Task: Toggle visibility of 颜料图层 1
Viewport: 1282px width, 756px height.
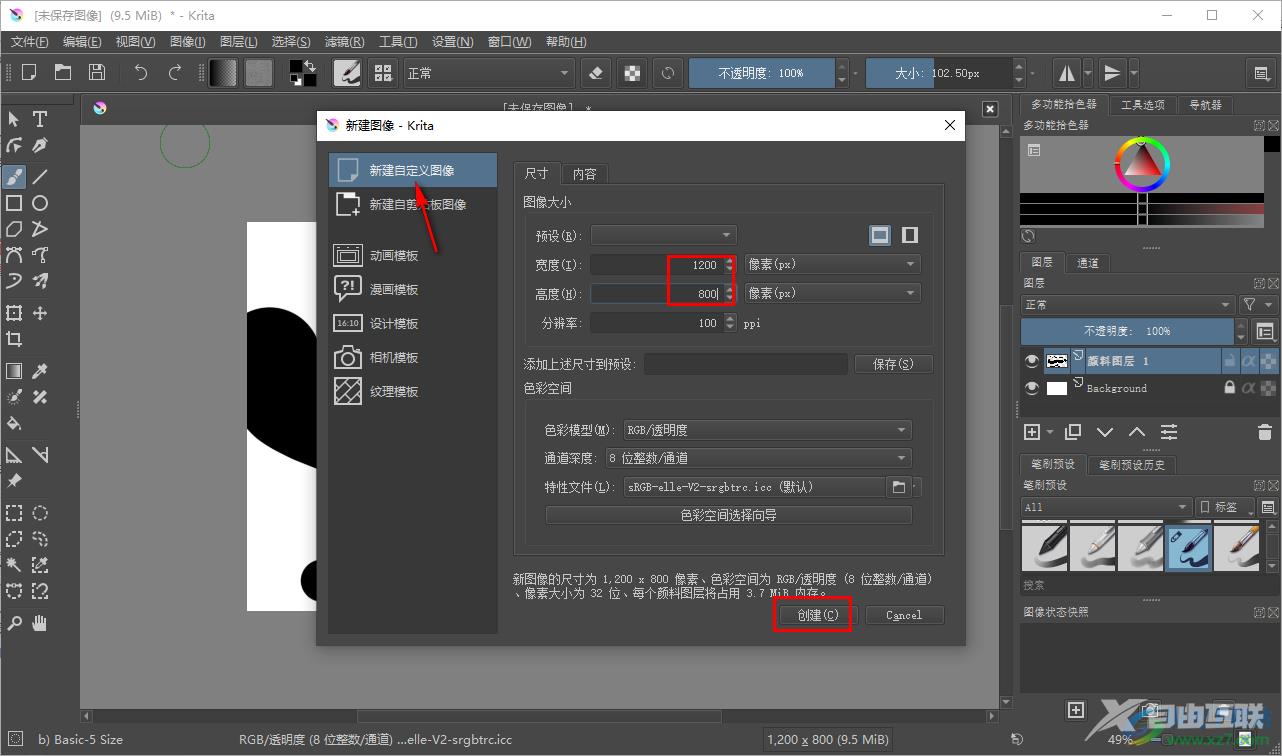Action: click(x=1032, y=361)
